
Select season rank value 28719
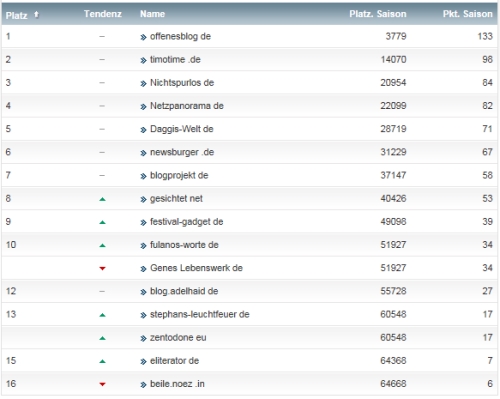tap(393, 129)
